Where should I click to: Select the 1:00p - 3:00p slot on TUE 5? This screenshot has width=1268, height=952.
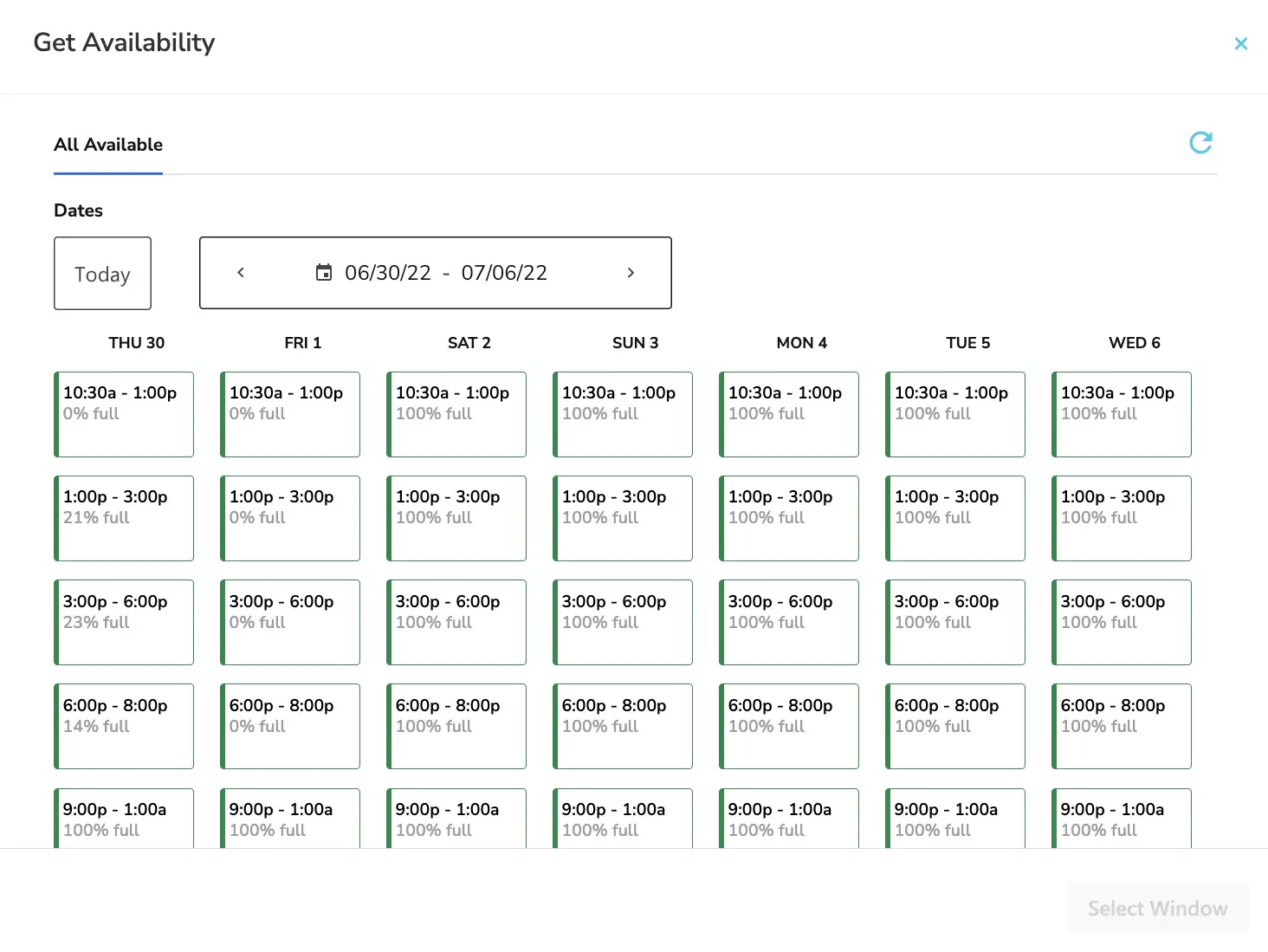pyautogui.click(x=954, y=518)
